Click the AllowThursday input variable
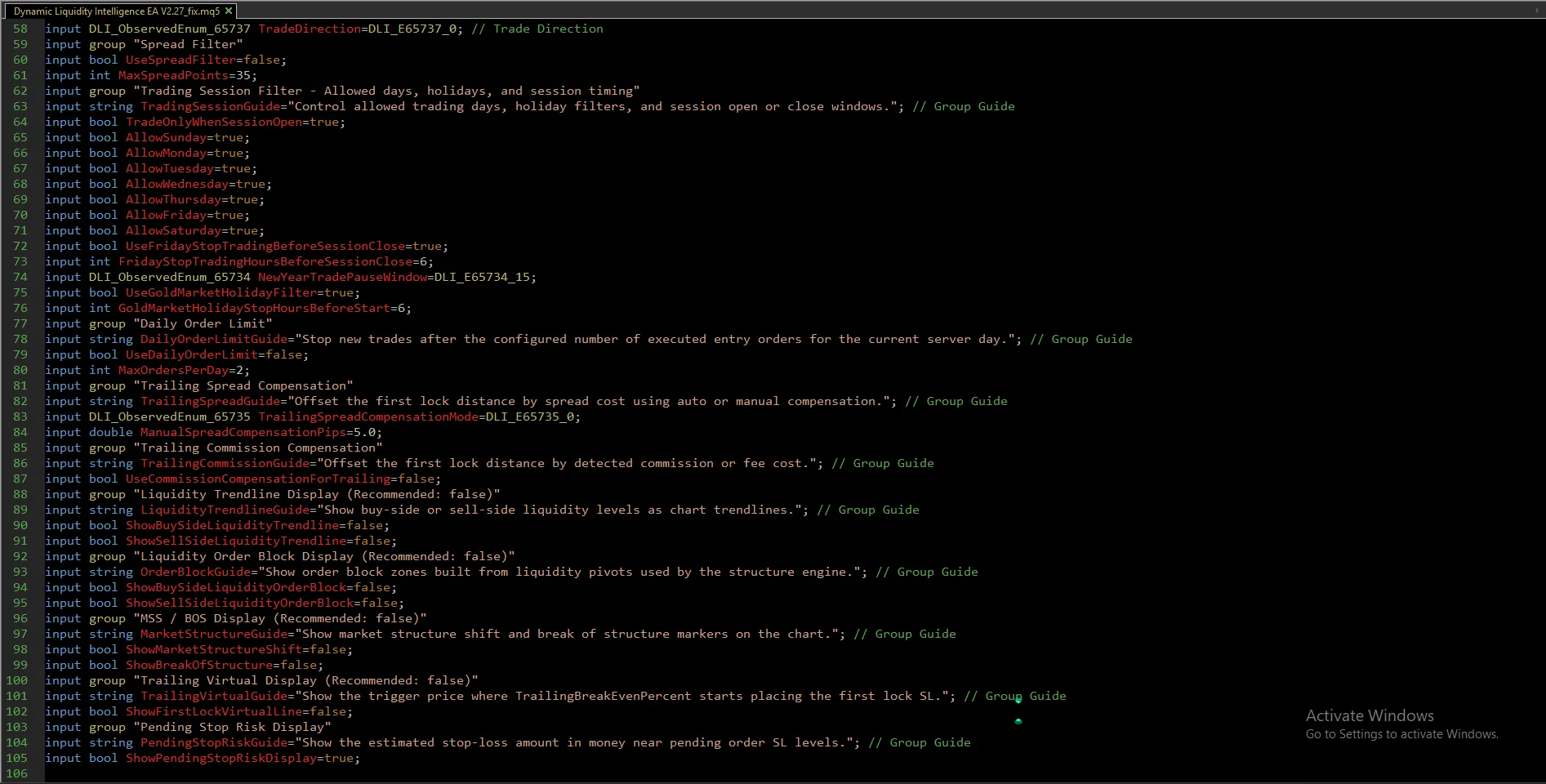 [x=173, y=199]
